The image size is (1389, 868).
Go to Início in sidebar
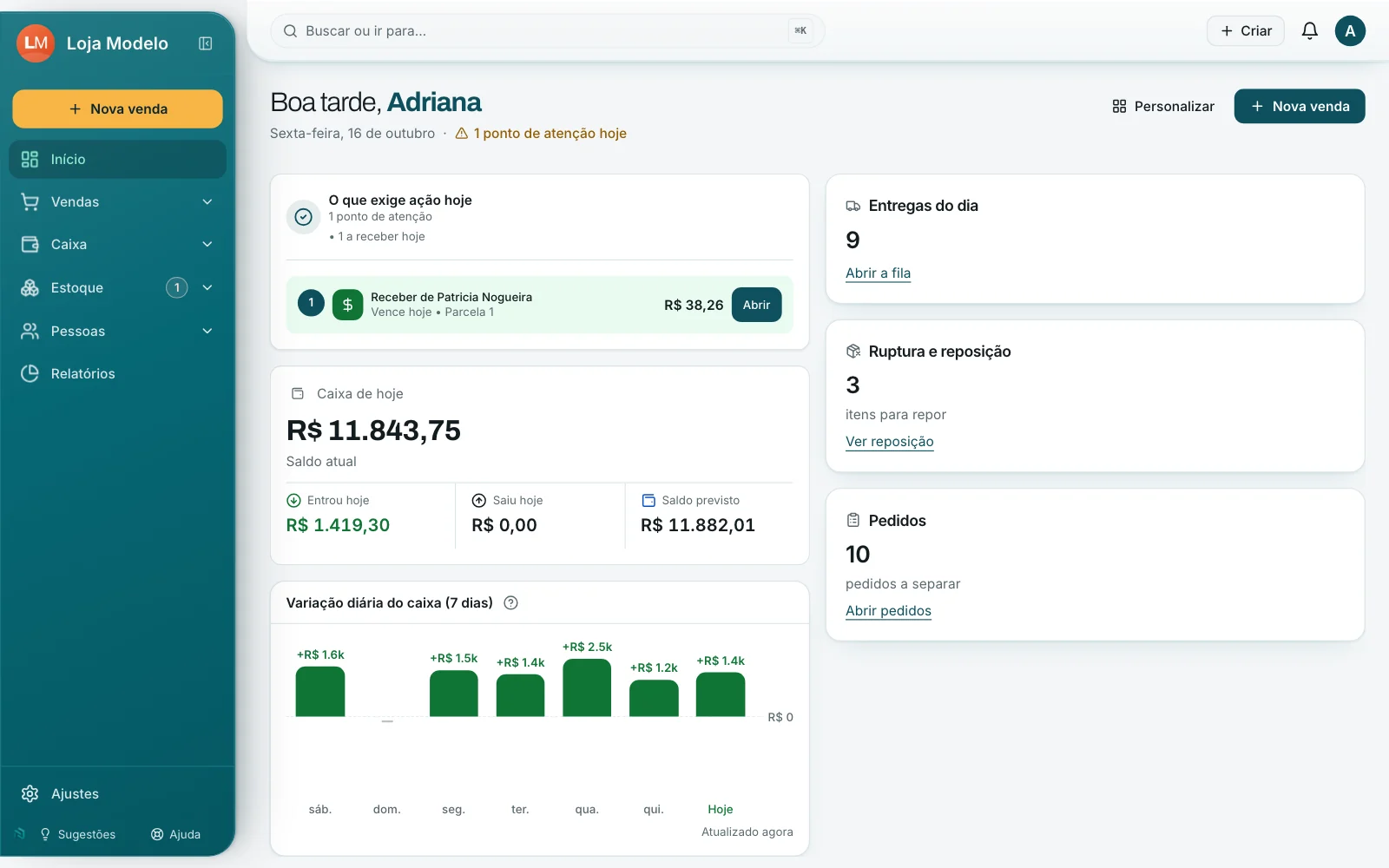point(117,160)
